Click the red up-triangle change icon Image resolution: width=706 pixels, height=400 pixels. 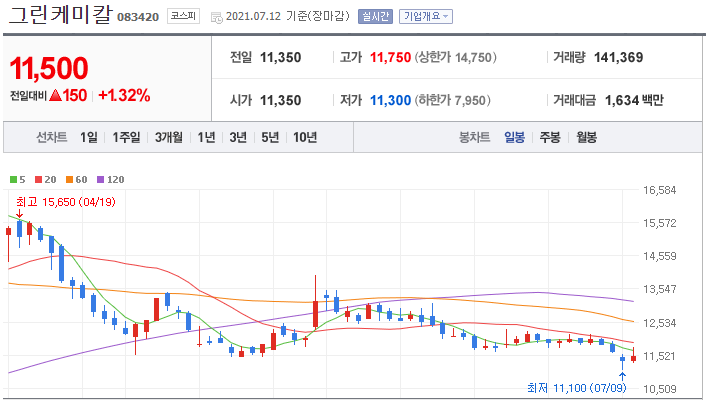tap(55, 95)
